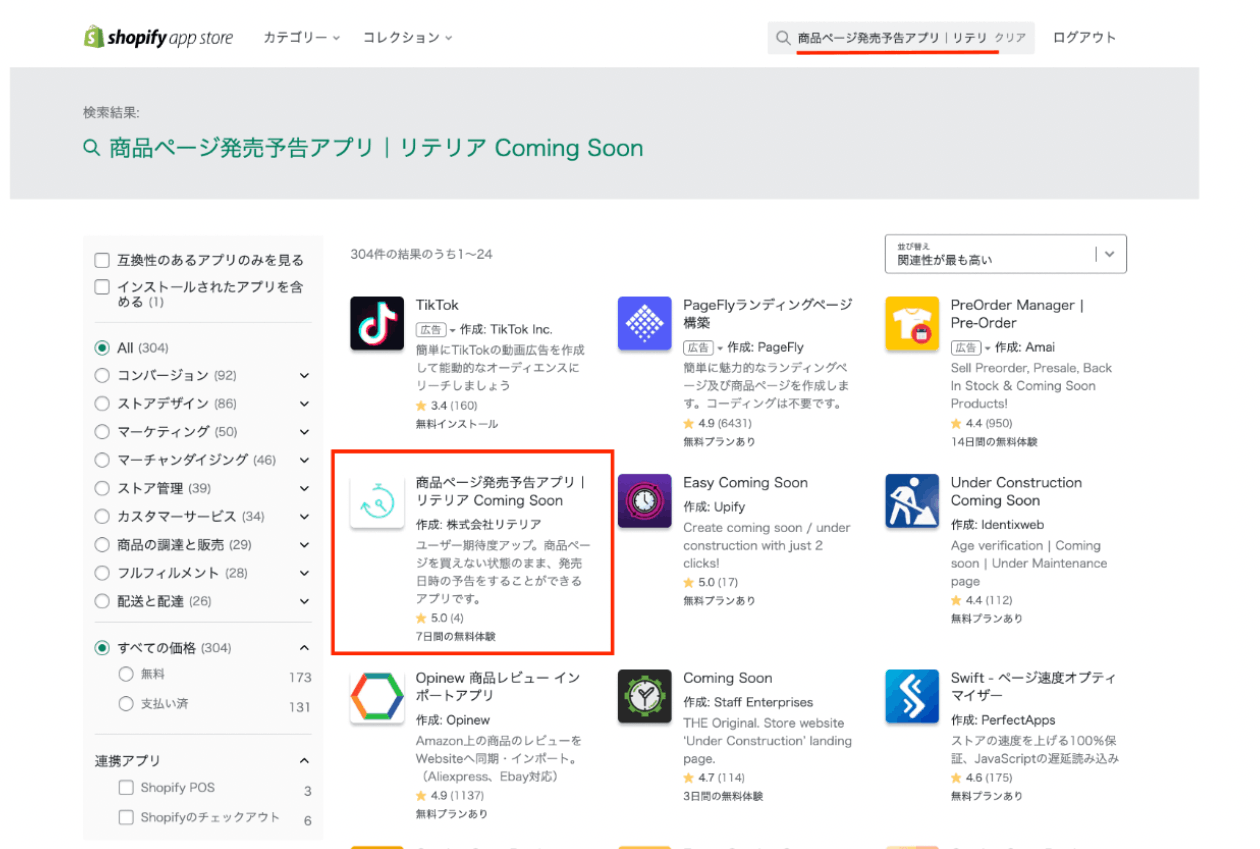Open the Swift page speed app icon
This screenshot has width=1260, height=849.
(x=911, y=696)
